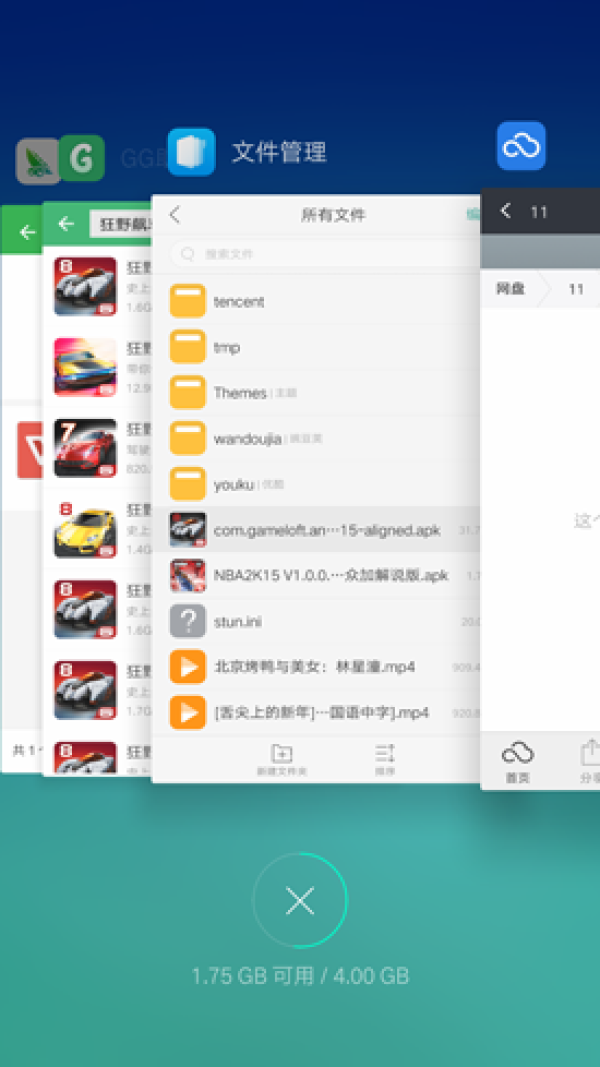This screenshot has height=1067, width=600.
Task: Open the tmp folder
Action: pyautogui.click(x=226, y=347)
